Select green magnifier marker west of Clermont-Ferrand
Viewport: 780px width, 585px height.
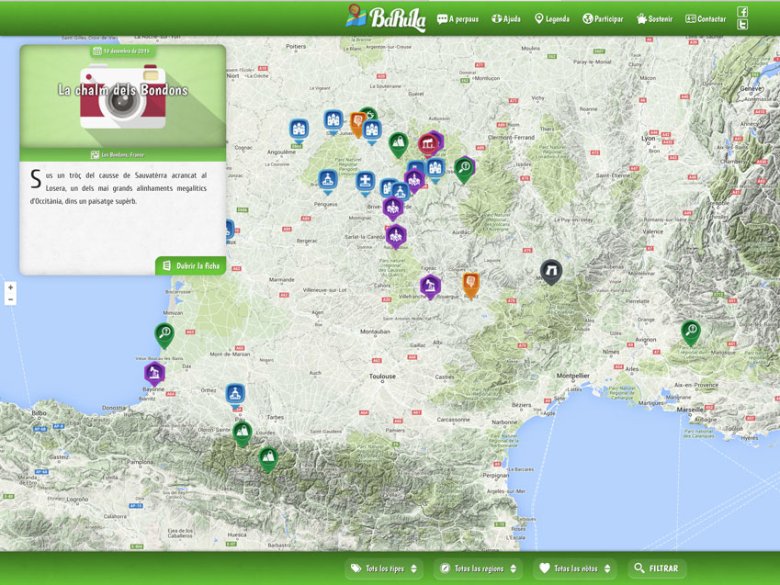(x=464, y=170)
